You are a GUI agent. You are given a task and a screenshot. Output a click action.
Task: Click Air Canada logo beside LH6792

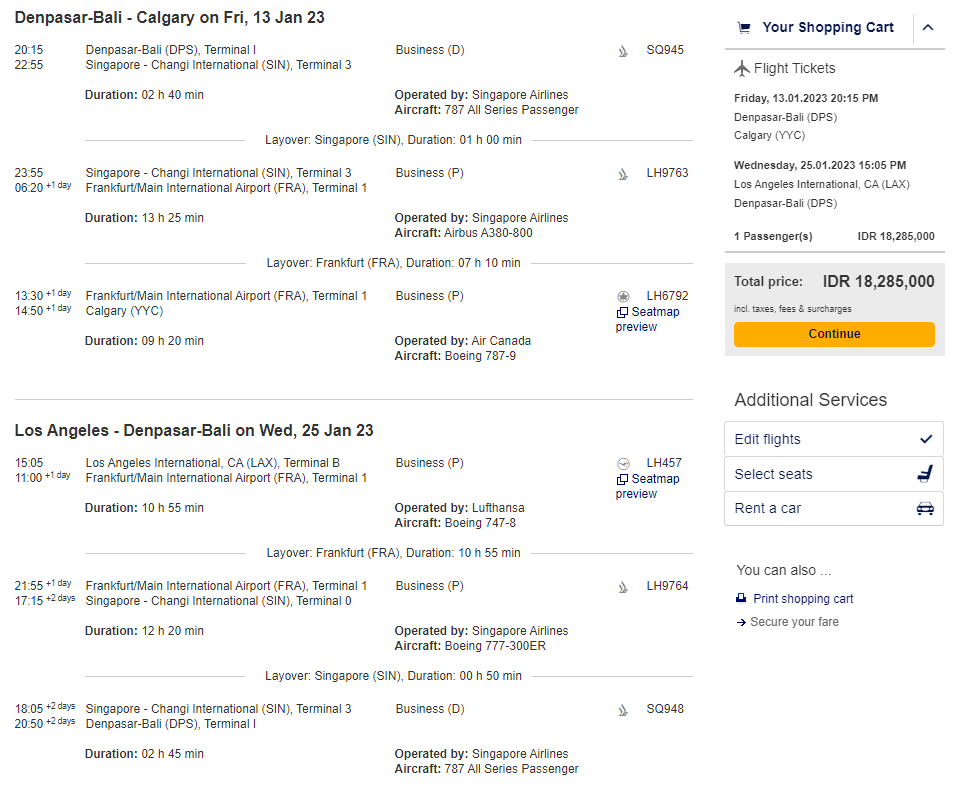(x=624, y=296)
